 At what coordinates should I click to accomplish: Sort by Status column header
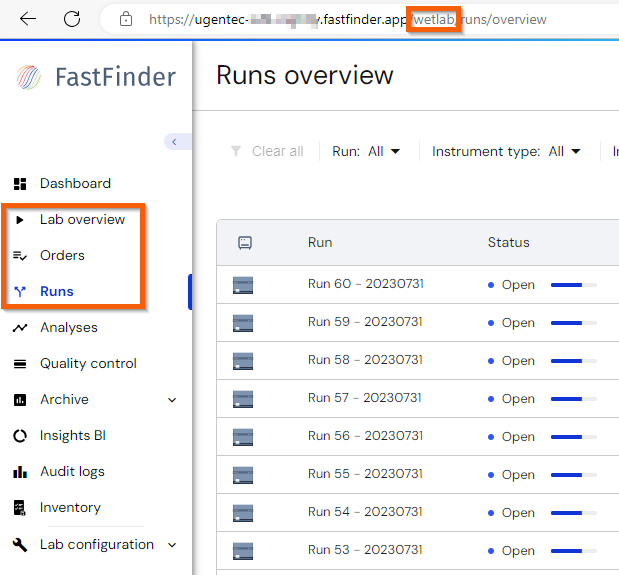point(508,242)
